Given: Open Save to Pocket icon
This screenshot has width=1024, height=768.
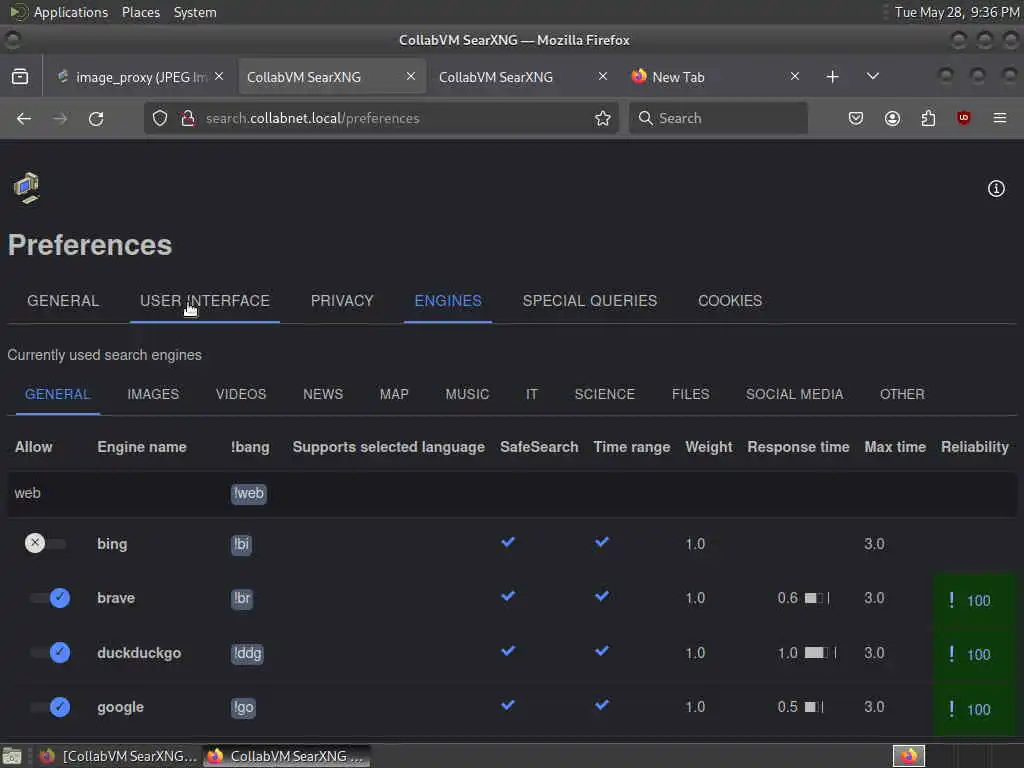Looking at the screenshot, I should (x=856, y=118).
